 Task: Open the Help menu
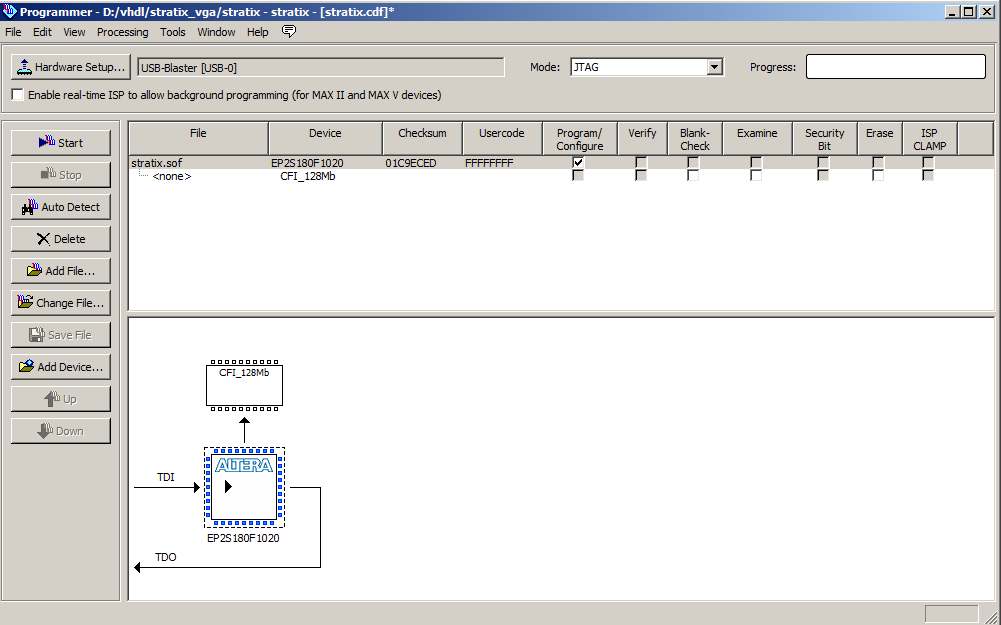tap(258, 32)
